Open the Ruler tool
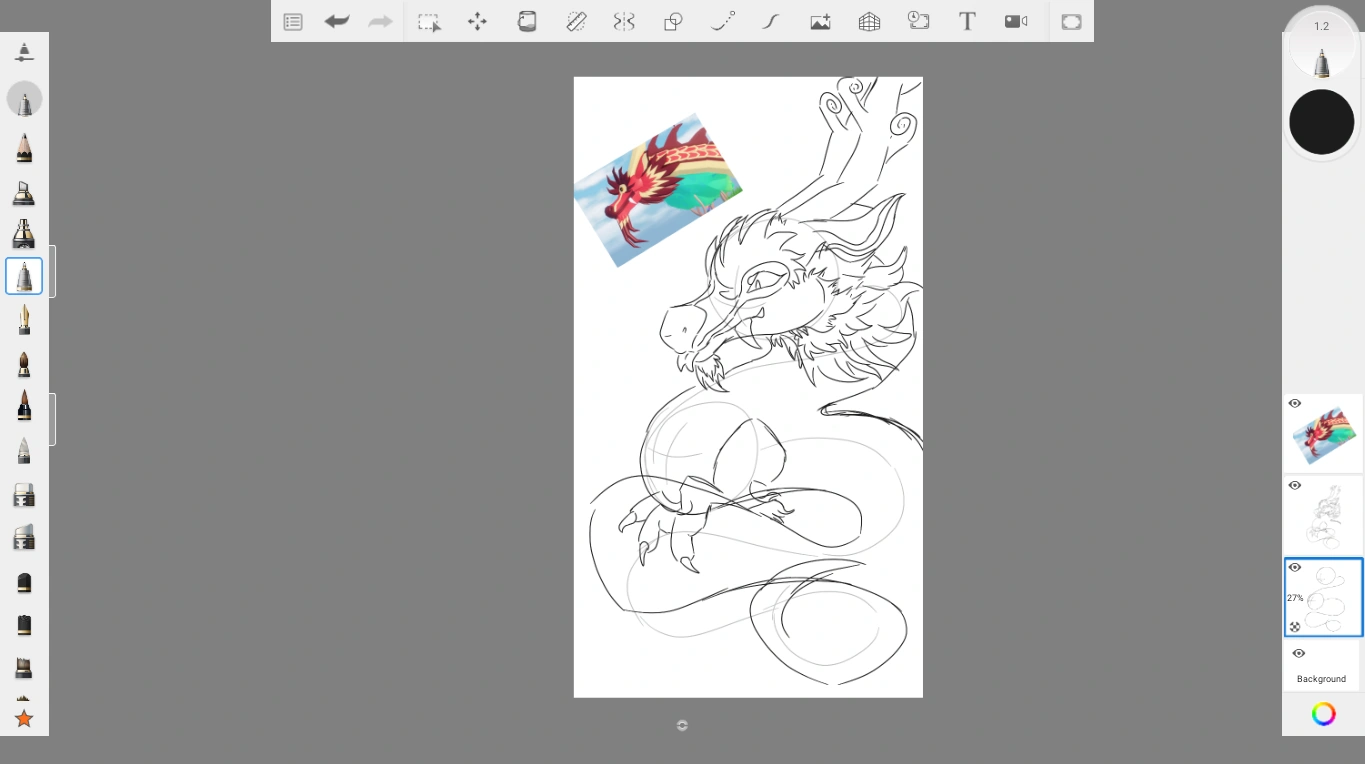 click(x=577, y=21)
